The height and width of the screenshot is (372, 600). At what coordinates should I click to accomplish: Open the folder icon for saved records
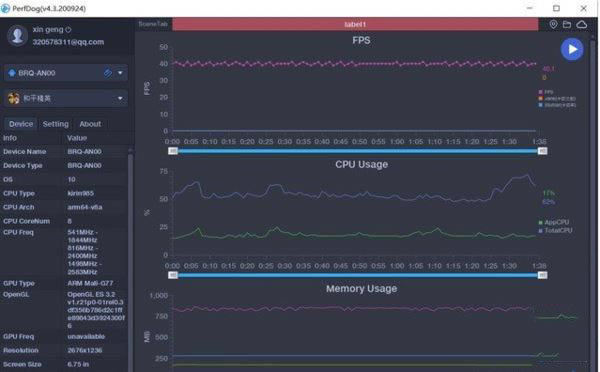(567, 24)
